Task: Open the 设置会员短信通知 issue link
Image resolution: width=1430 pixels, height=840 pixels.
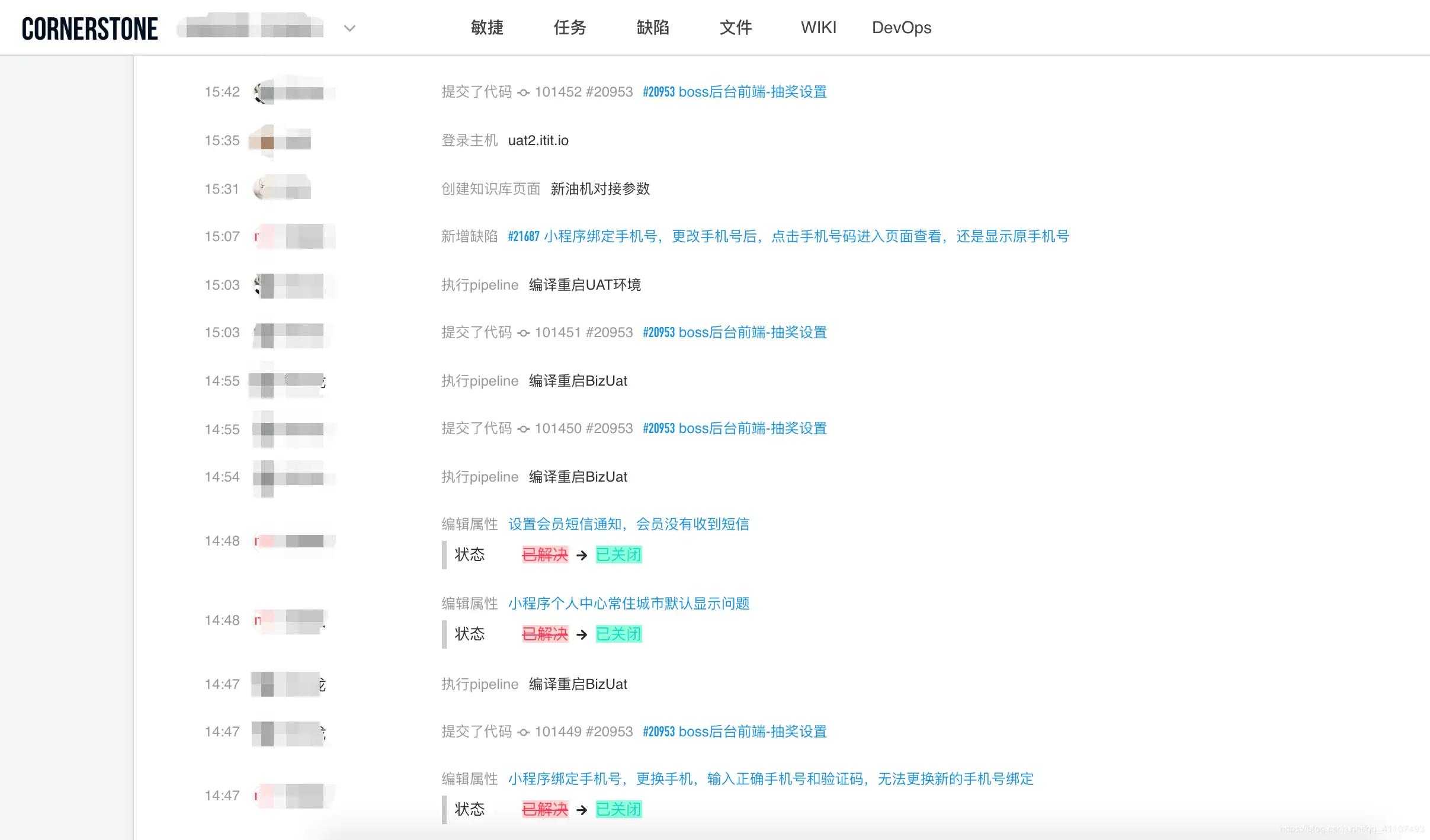Action: [x=629, y=524]
